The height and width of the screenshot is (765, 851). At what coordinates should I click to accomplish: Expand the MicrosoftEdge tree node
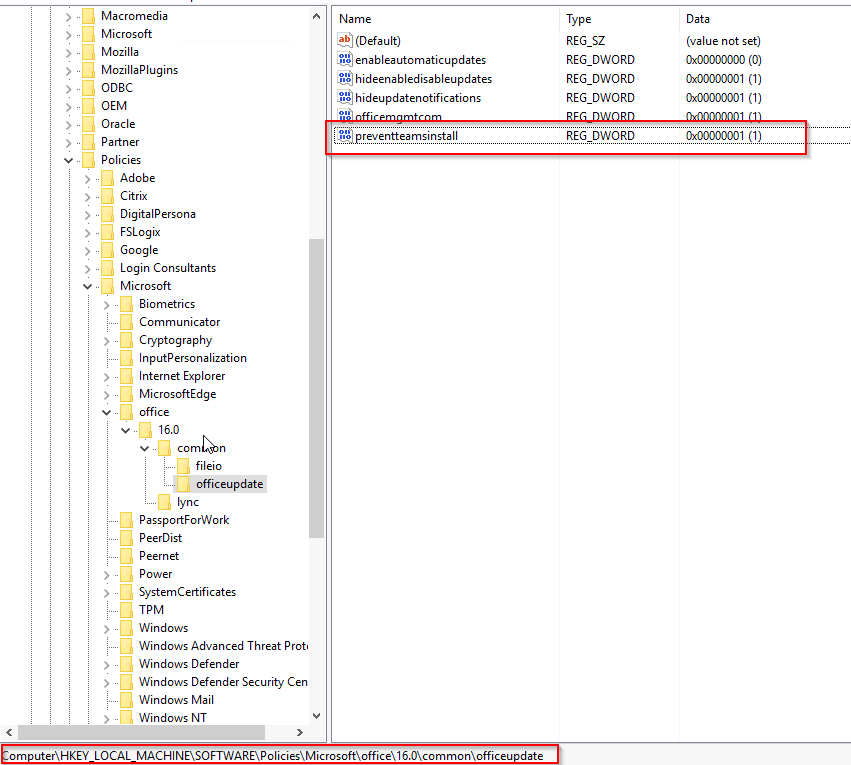[106, 394]
